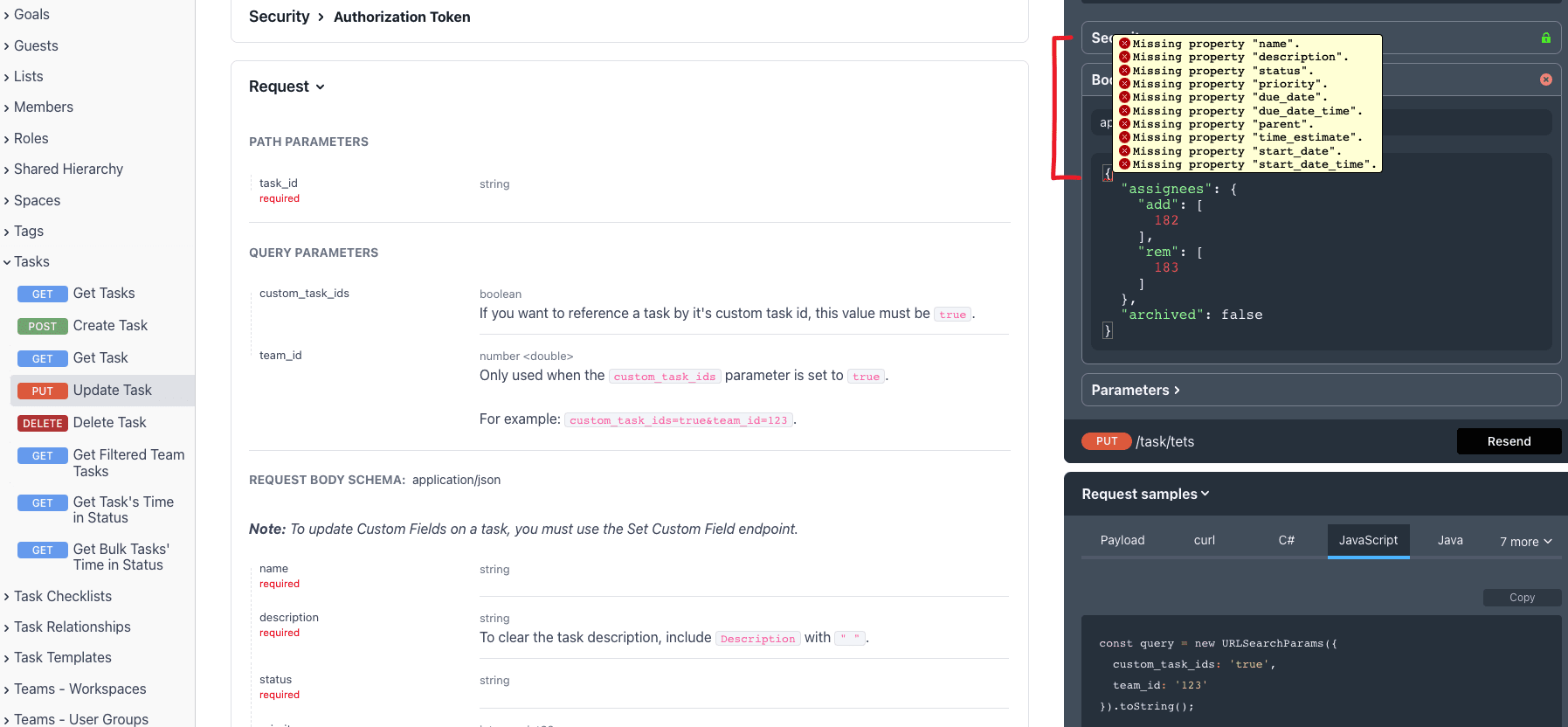Viewport: 1568px width, 727px height.
Task: Switch to the Payload sample tab
Action: tap(1122, 541)
